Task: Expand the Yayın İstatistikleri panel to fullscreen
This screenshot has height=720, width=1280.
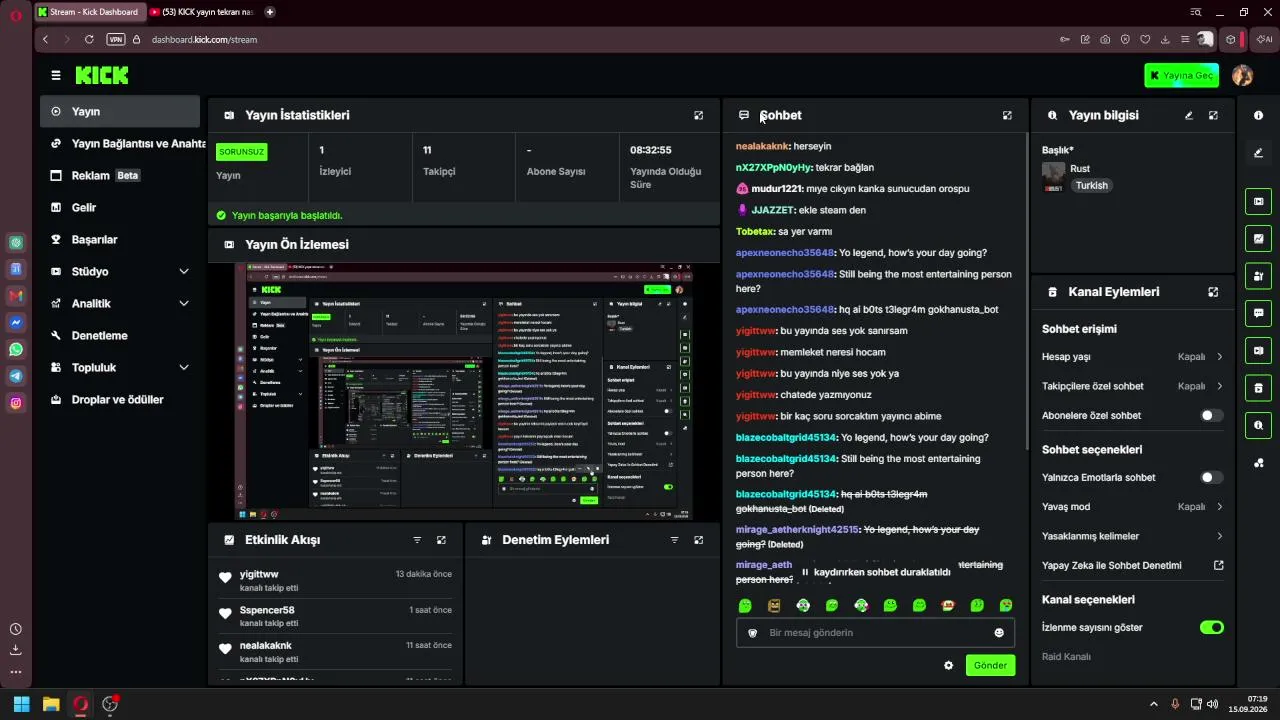Action: tap(698, 115)
